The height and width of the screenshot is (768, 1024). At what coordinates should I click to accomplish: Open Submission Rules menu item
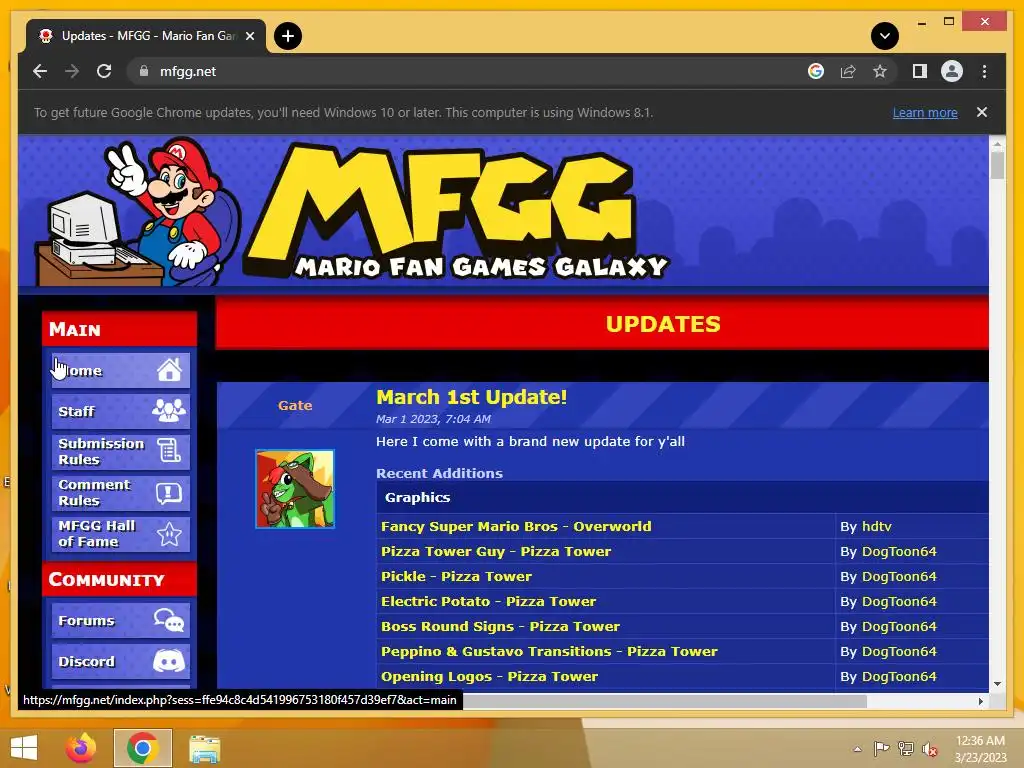121,452
